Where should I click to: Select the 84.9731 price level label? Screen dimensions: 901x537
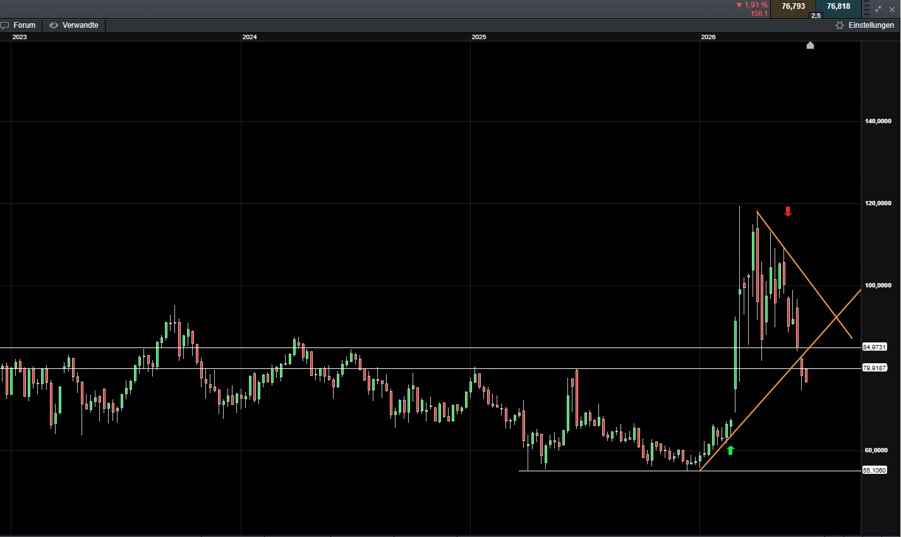click(874, 347)
